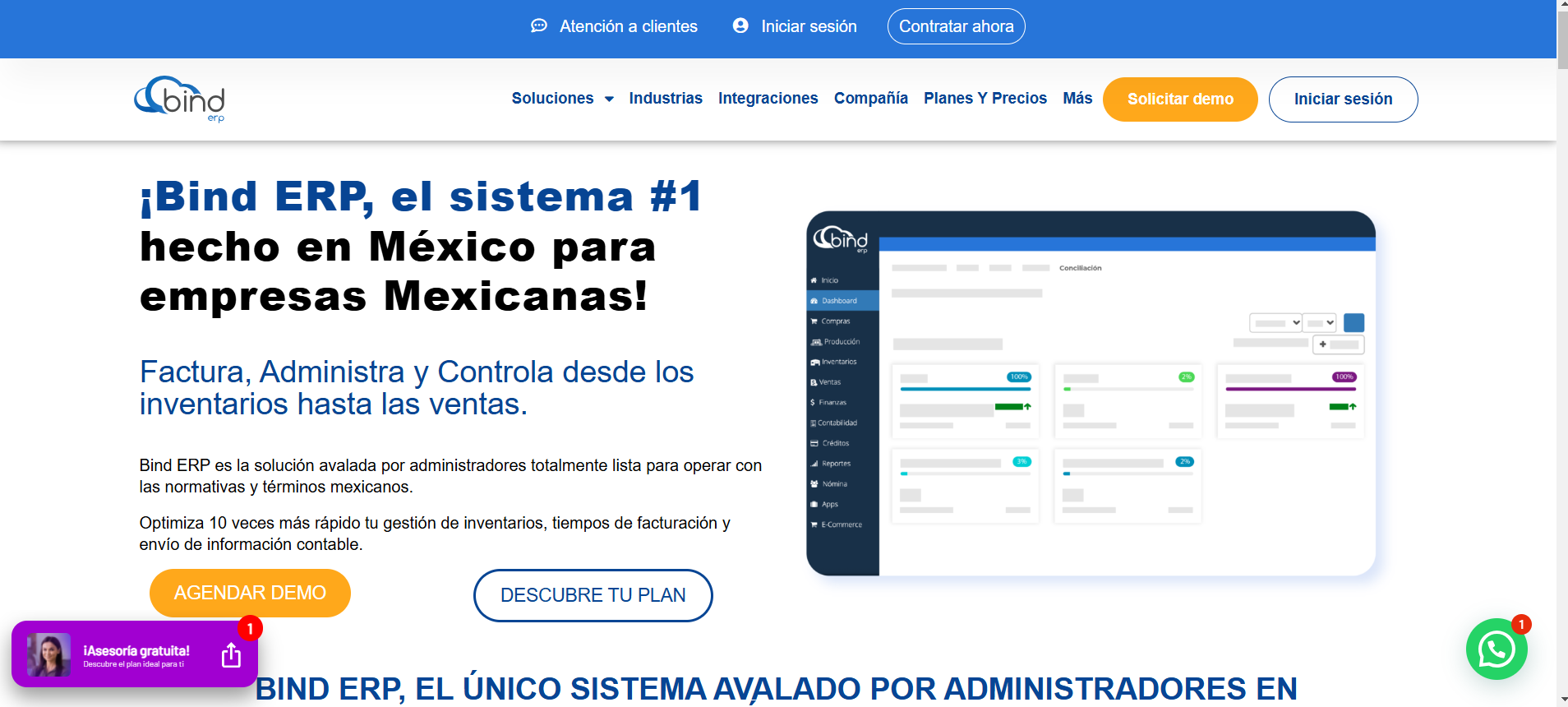Image resolution: width=1568 pixels, height=707 pixels.
Task: Click the share icon on the purple popup
Action: point(232,655)
